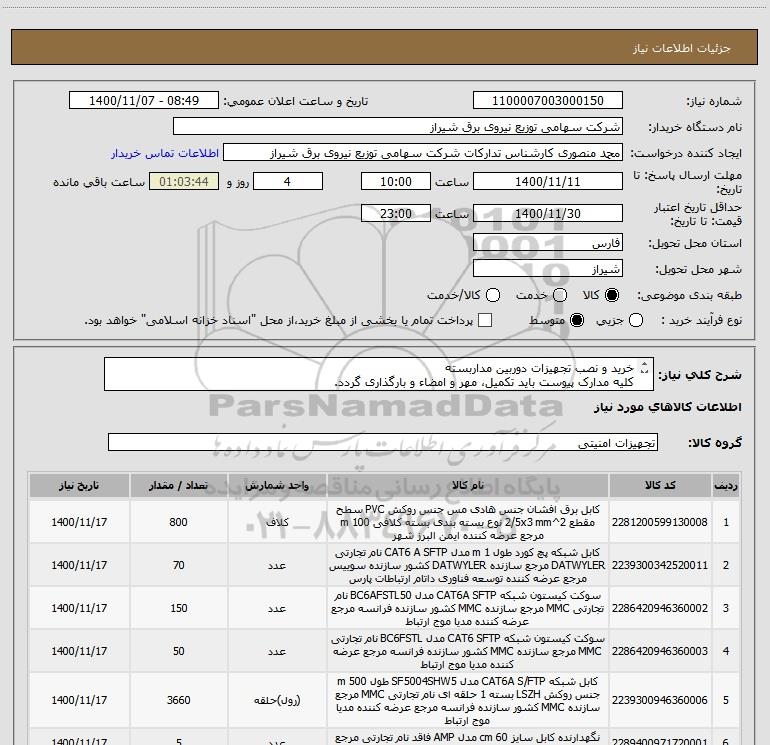Click the general need description text box
The width and height of the screenshot is (770, 745).
(379, 375)
